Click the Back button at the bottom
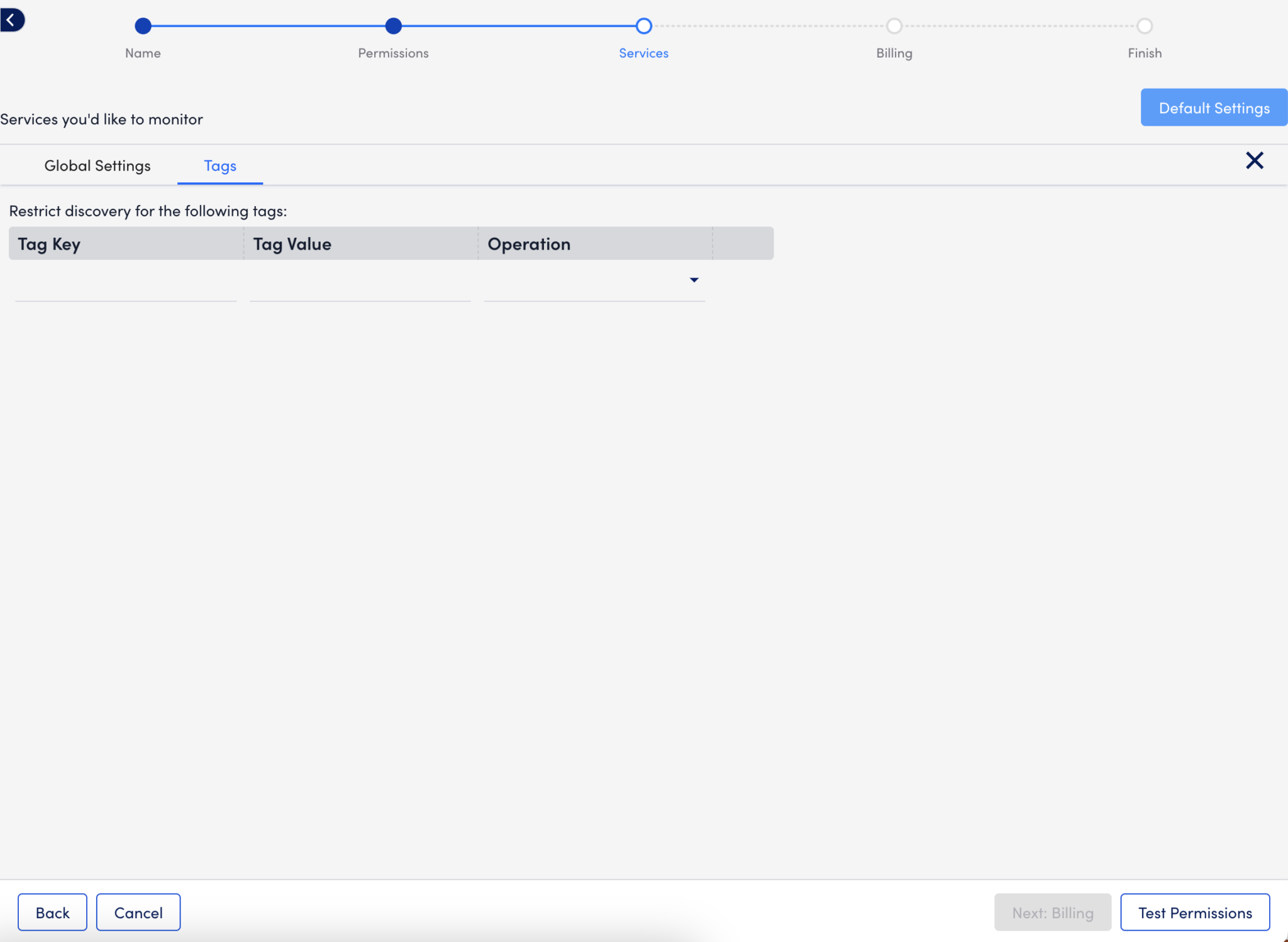This screenshot has height=942, width=1288. pyautogui.click(x=53, y=912)
